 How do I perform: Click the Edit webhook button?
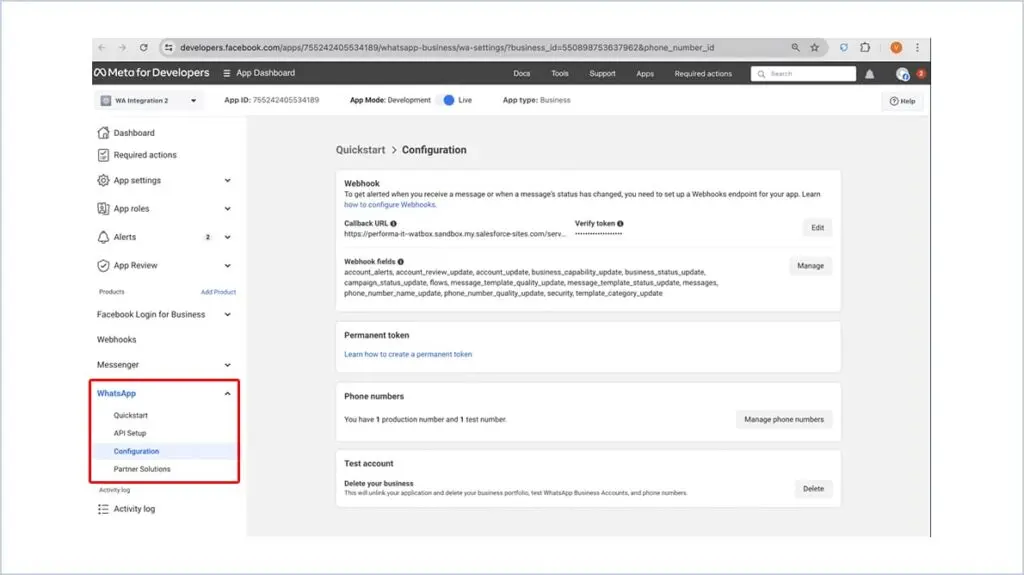(818, 227)
